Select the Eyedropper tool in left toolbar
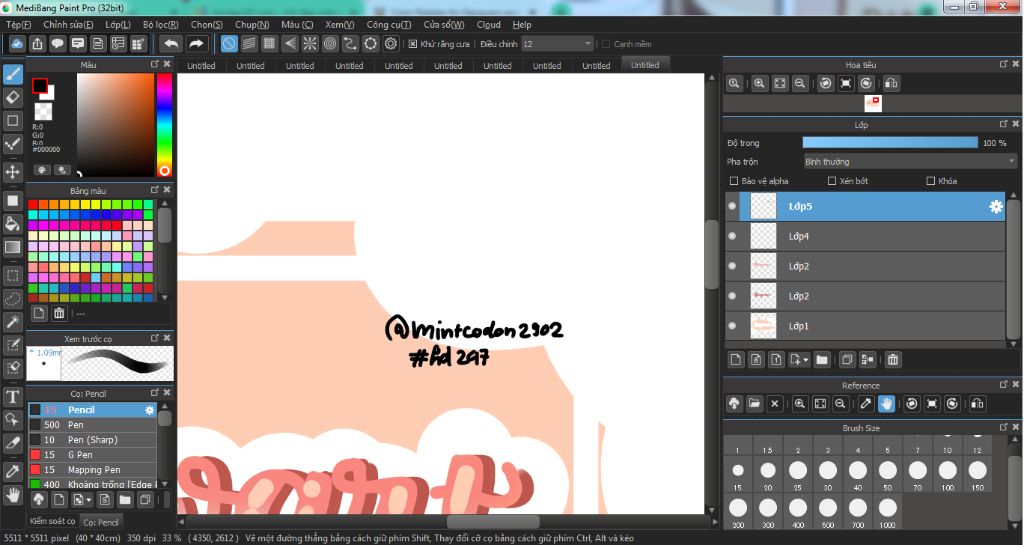This screenshot has height=548, width=1024. pos(12,471)
